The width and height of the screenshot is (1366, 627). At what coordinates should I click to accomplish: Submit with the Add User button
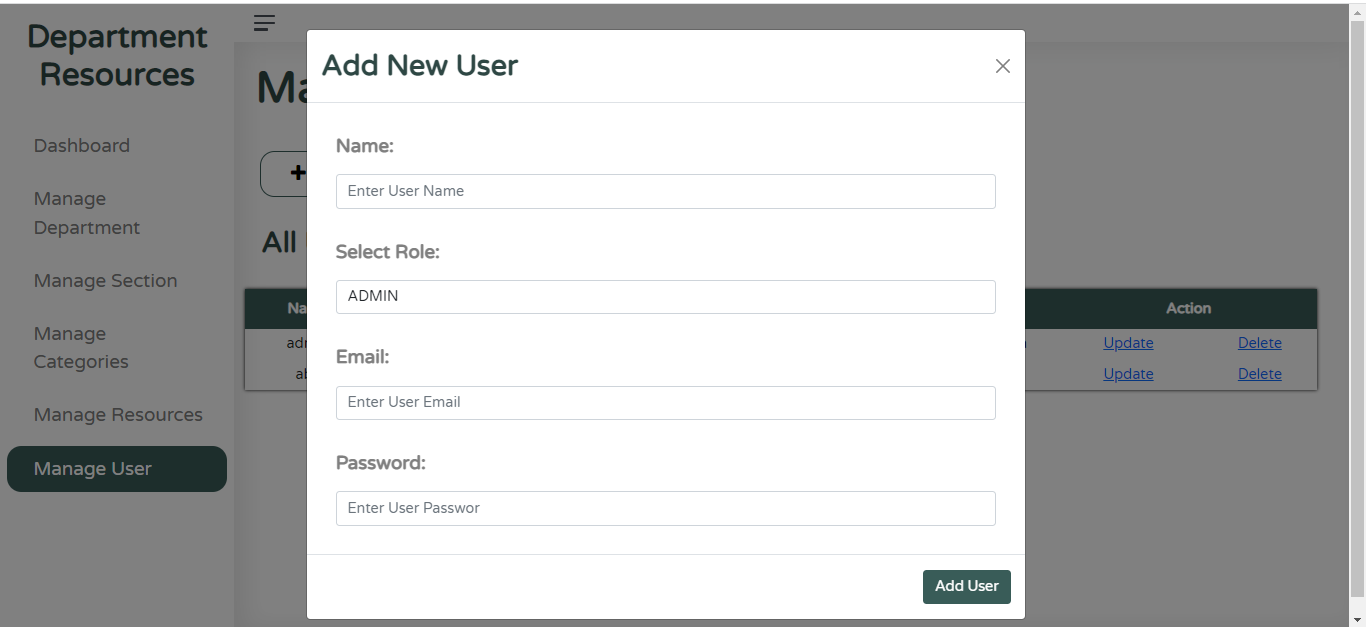pos(966,586)
